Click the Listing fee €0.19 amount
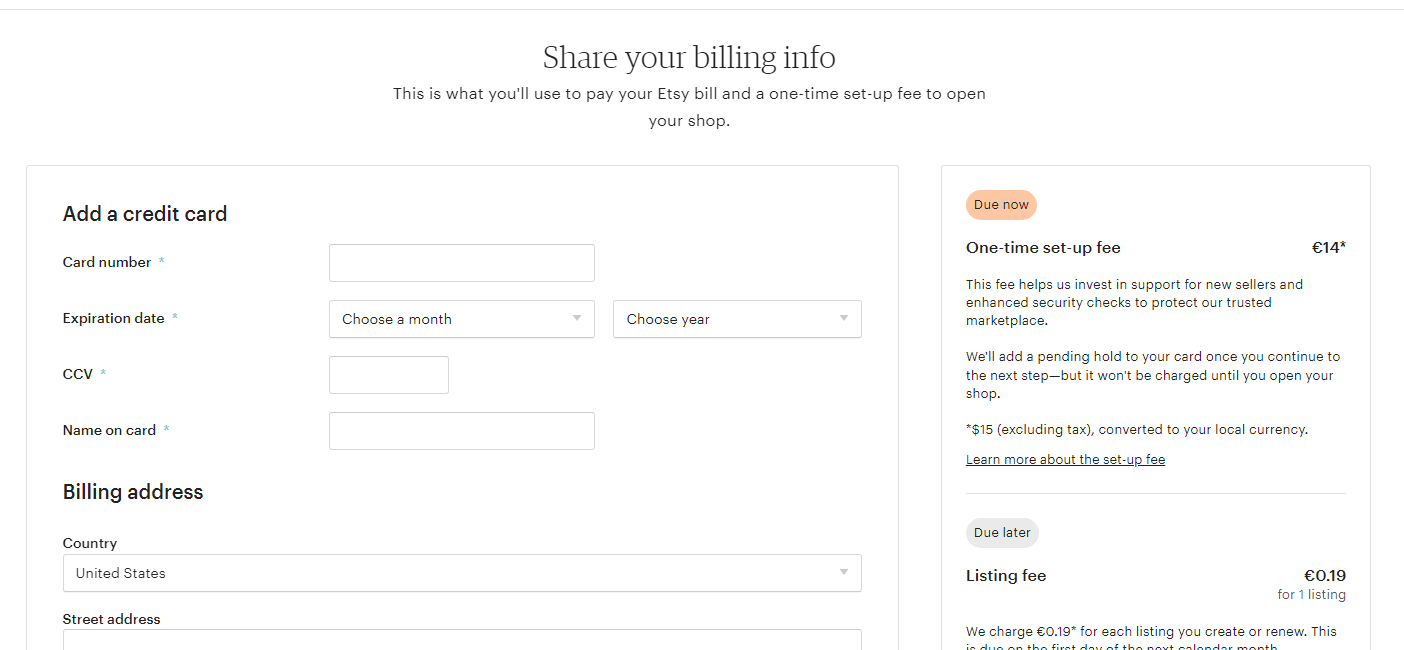This screenshot has height=650, width=1404. click(1324, 575)
